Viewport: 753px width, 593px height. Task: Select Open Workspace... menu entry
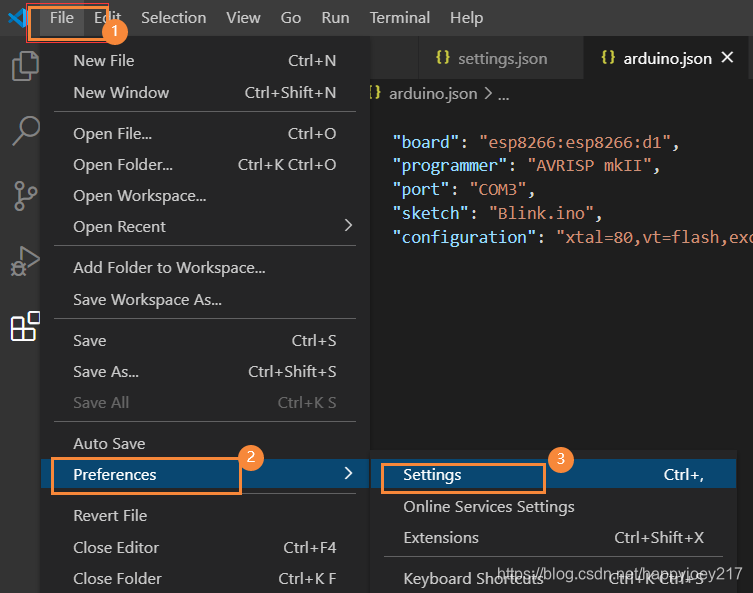coord(205,196)
